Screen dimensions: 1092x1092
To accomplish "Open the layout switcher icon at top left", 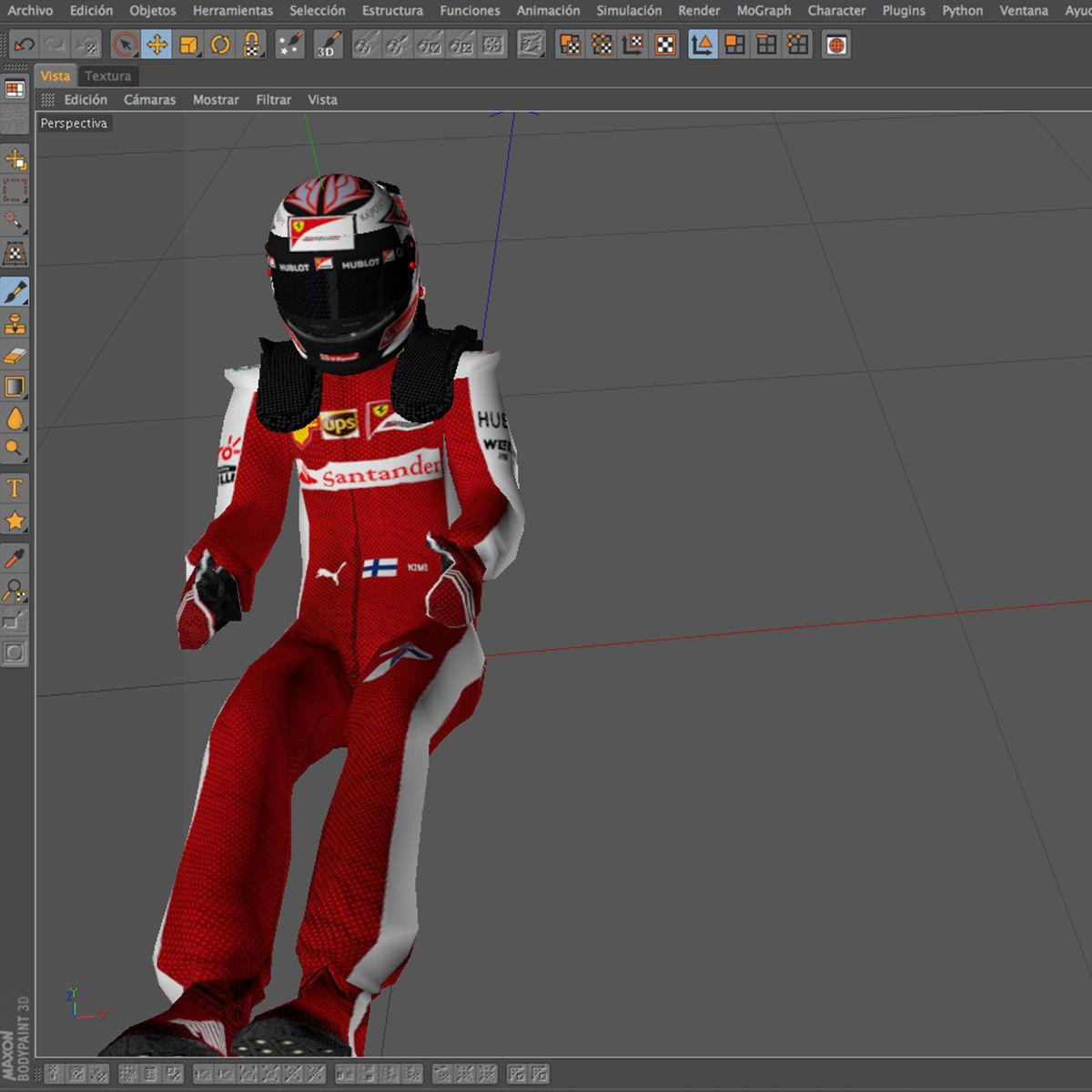I will (x=15, y=89).
